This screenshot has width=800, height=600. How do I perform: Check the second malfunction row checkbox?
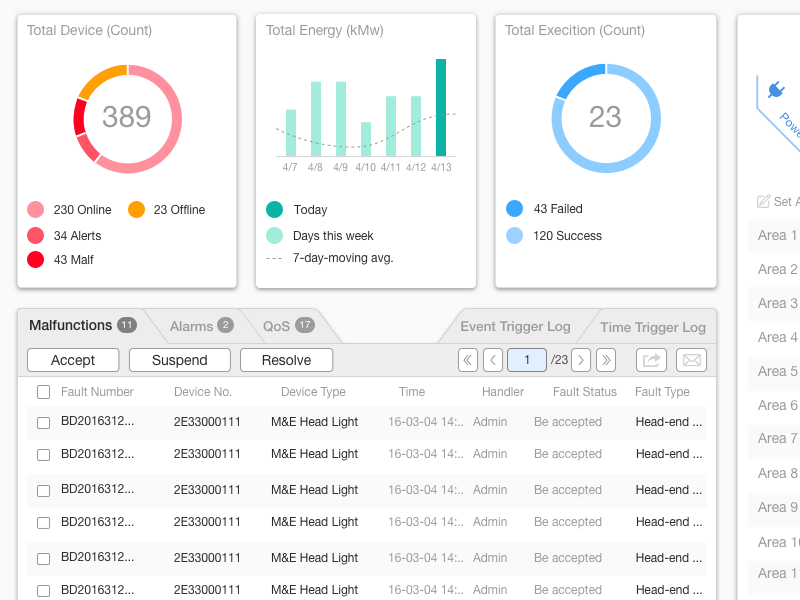44,455
